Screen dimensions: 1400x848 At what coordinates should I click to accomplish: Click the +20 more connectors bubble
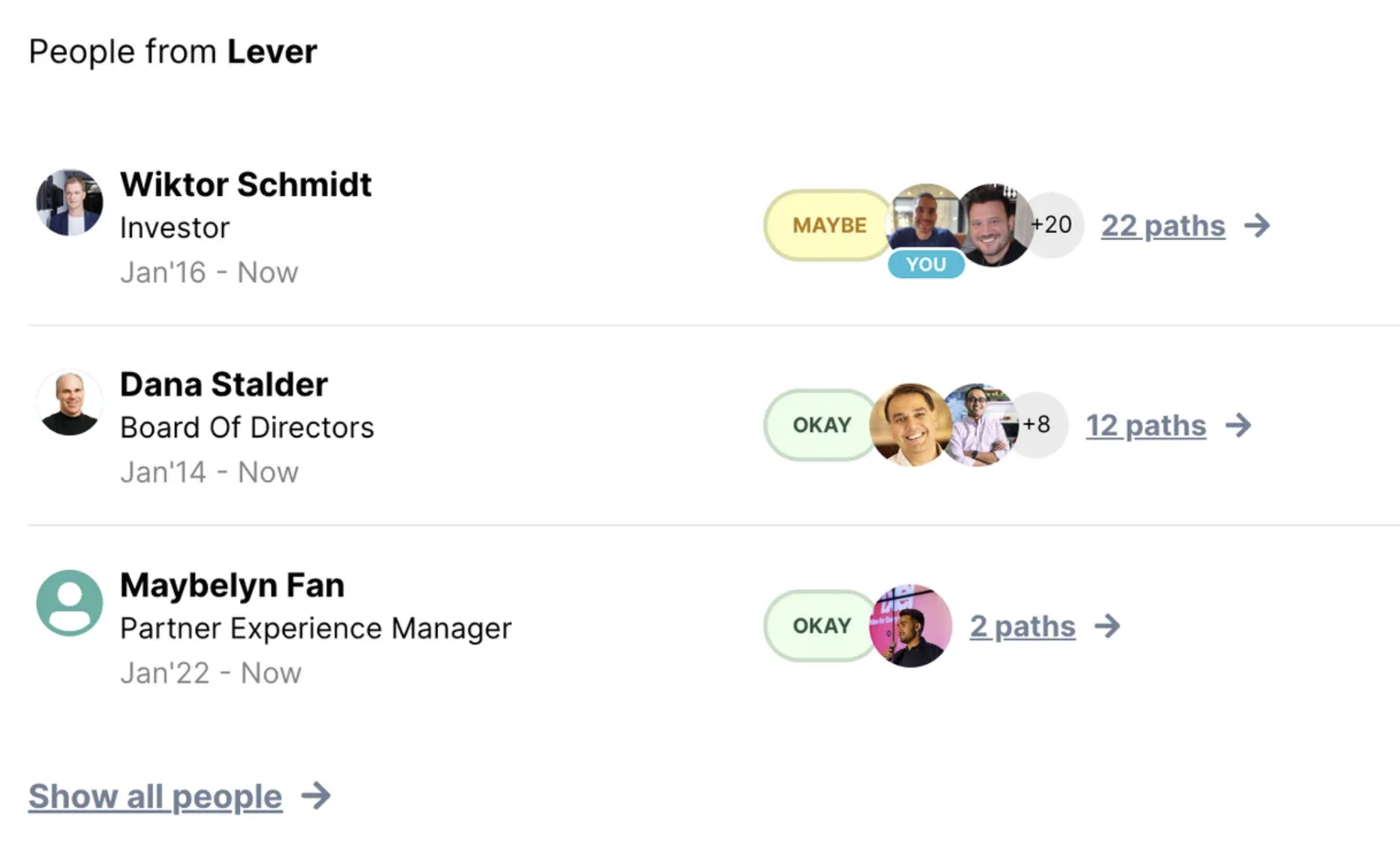[x=1053, y=225]
